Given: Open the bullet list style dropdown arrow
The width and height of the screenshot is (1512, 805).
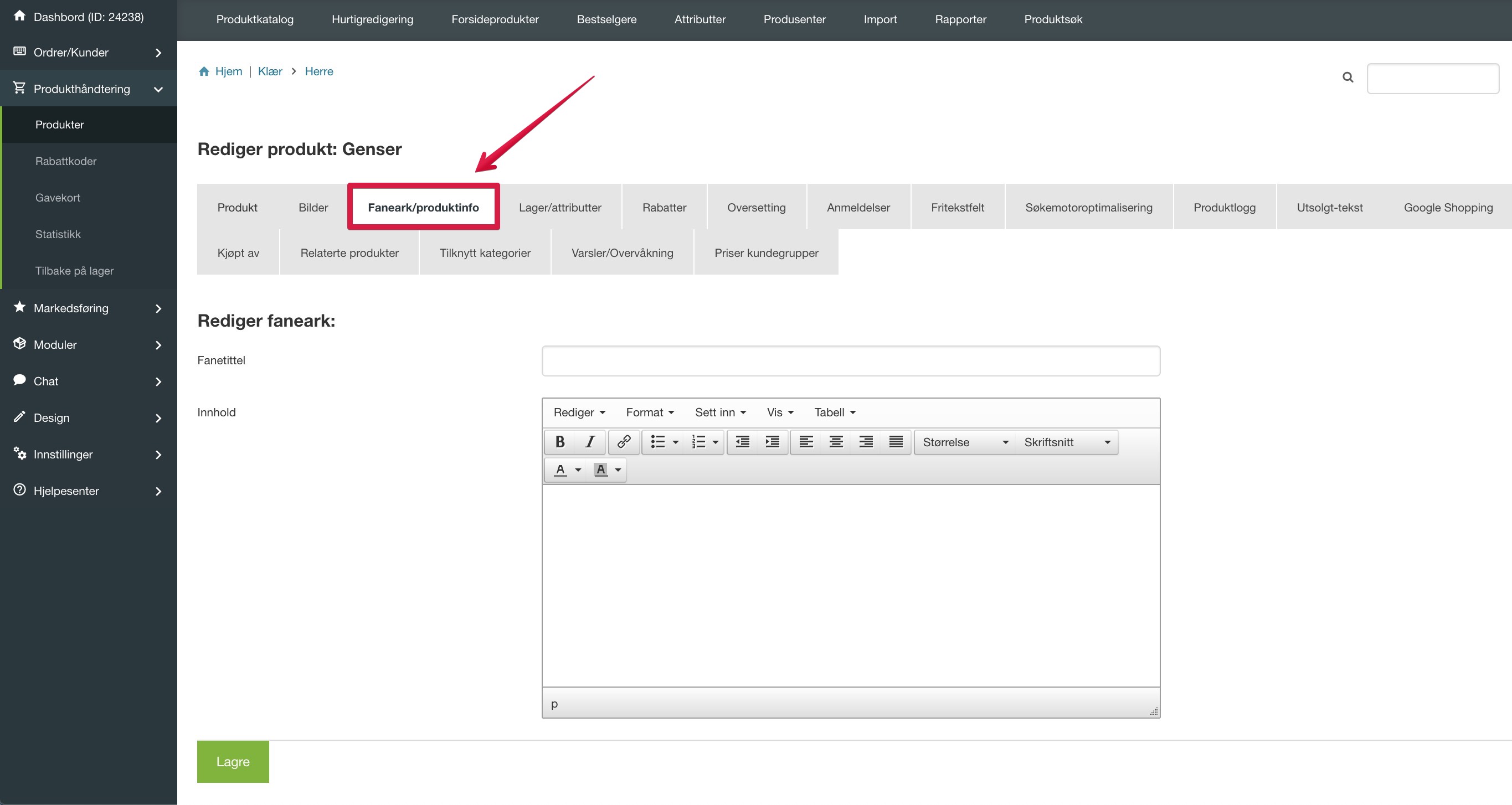Looking at the screenshot, I should (676, 442).
